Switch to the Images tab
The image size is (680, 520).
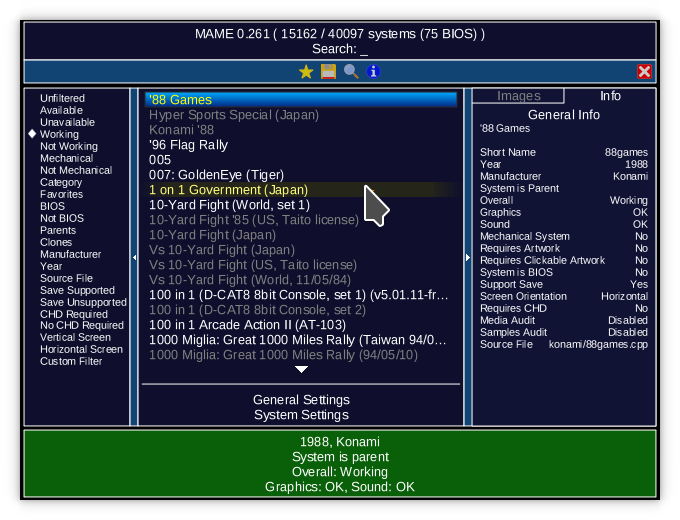(x=518, y=96)
